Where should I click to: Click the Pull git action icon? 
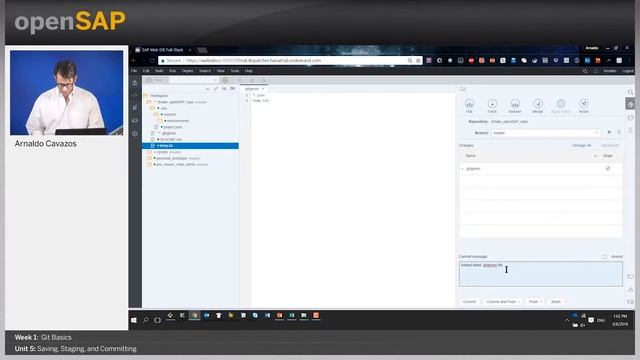pos(469,104)
